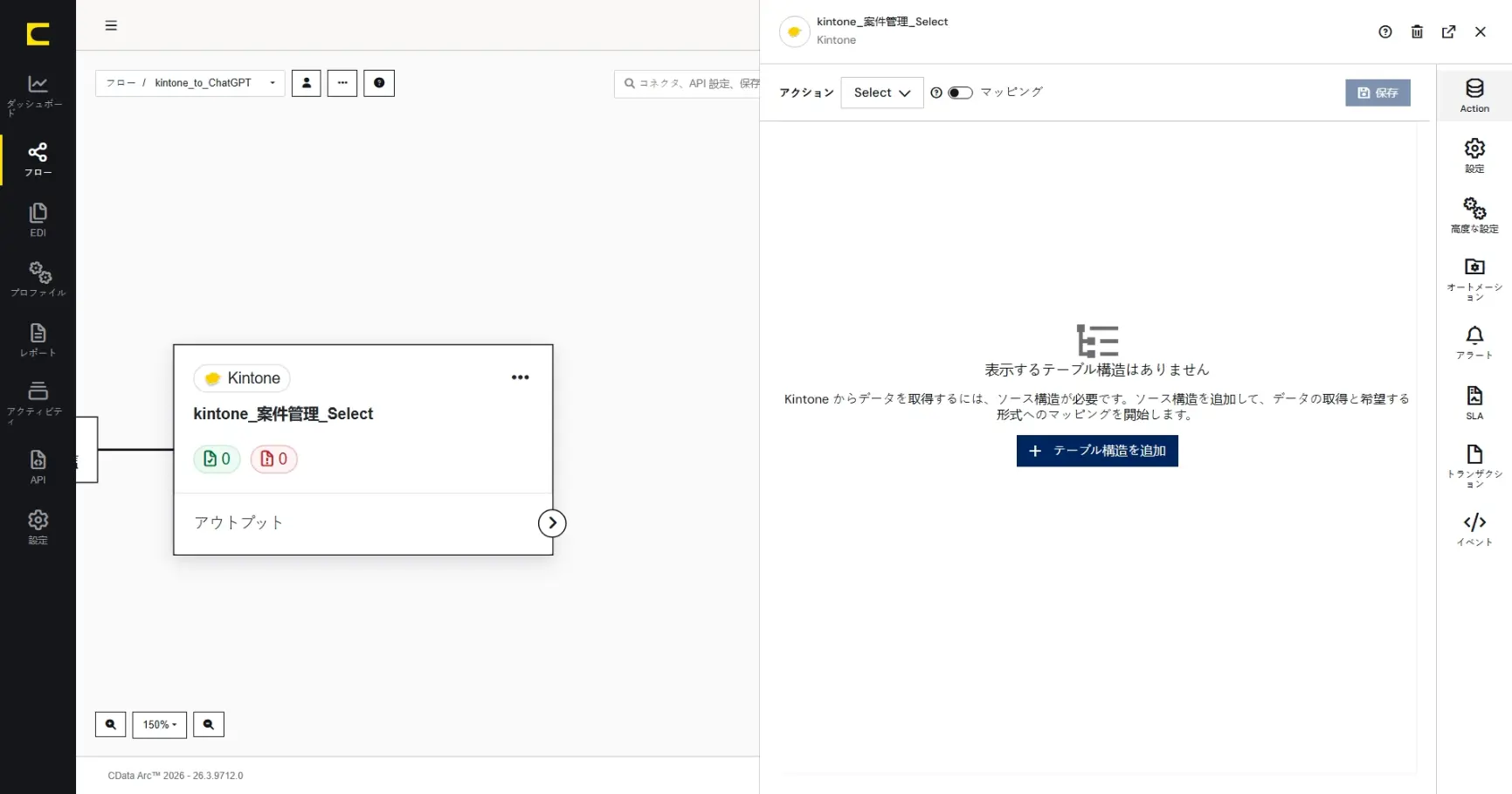1512x794 pixels.
Task: Open the Flow section in sidebar
Action: coord(38,160)
